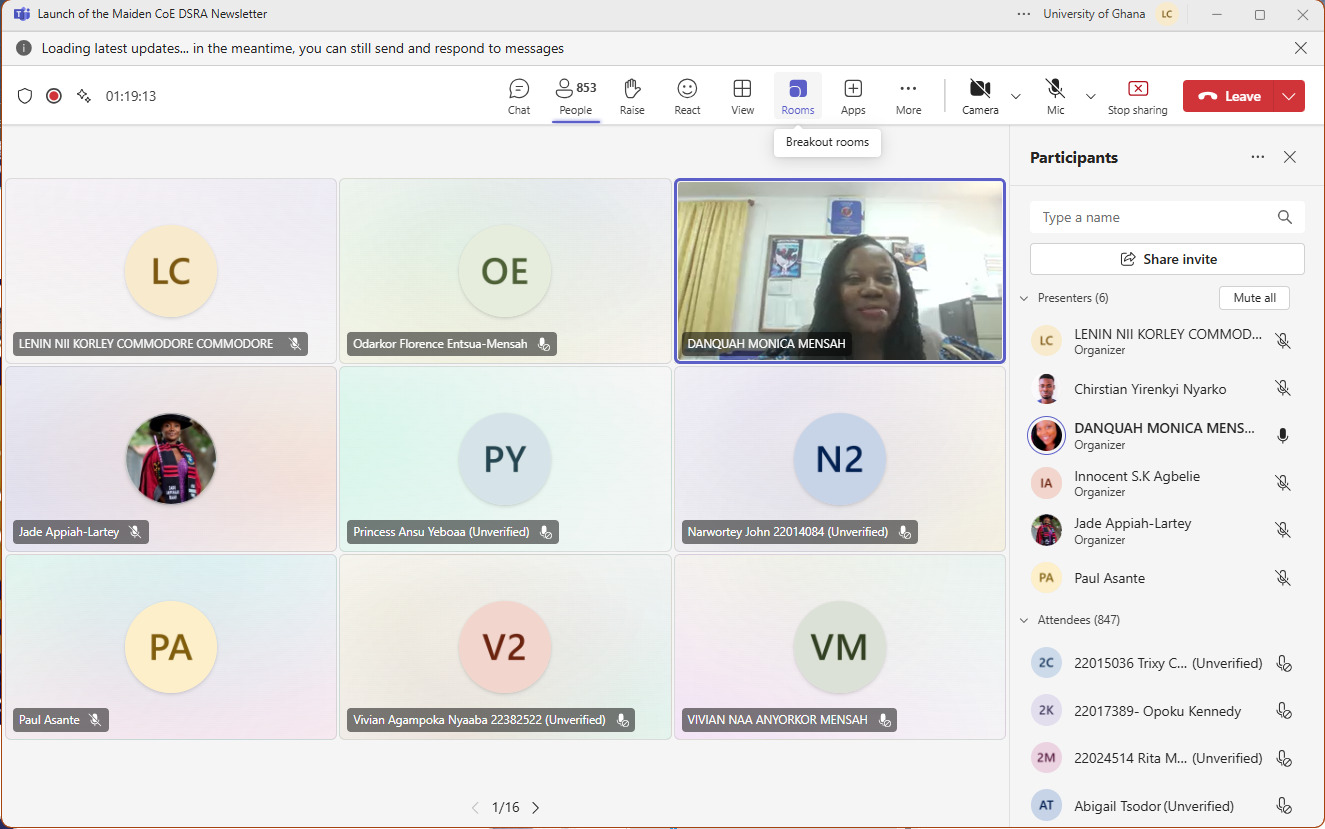The image size is (1325, 829).
Task: Click Stop sharing
Action: tap(1137, 96)
